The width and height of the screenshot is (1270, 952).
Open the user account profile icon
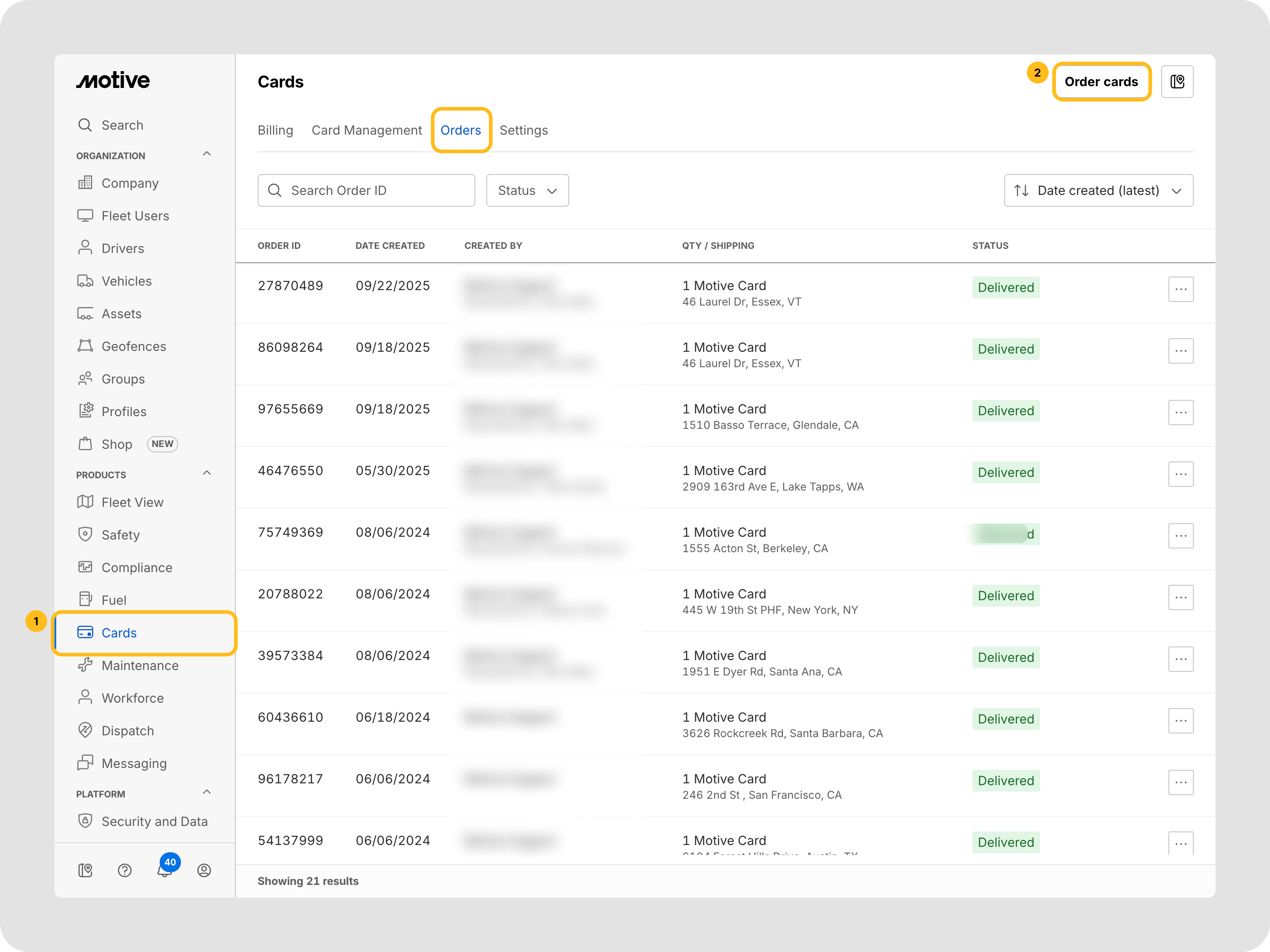click(204, 870)
